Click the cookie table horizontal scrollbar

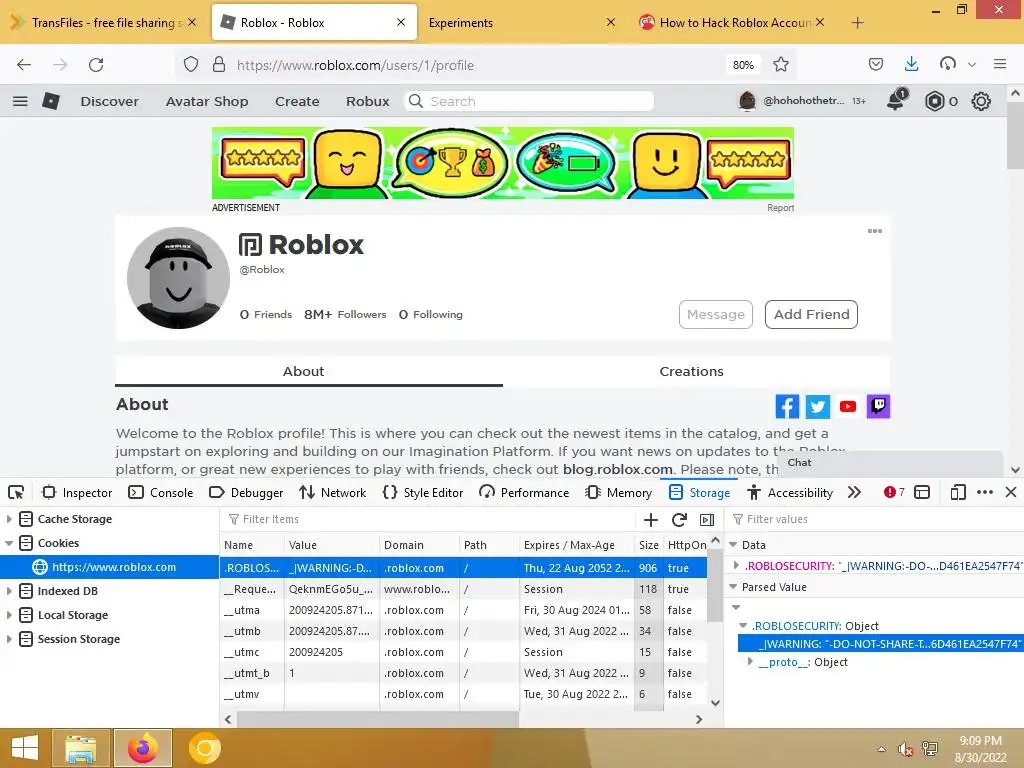coord(378,720)
